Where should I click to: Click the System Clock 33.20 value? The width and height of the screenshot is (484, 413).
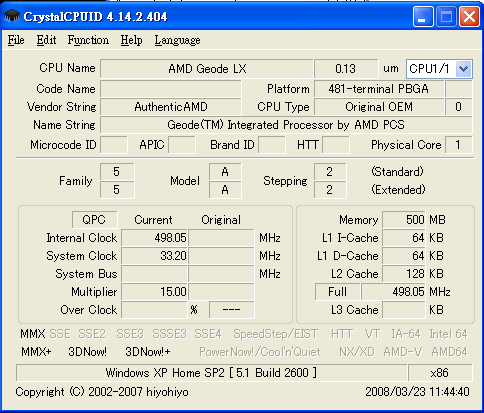pyautogui.click(x=155, y=256)
